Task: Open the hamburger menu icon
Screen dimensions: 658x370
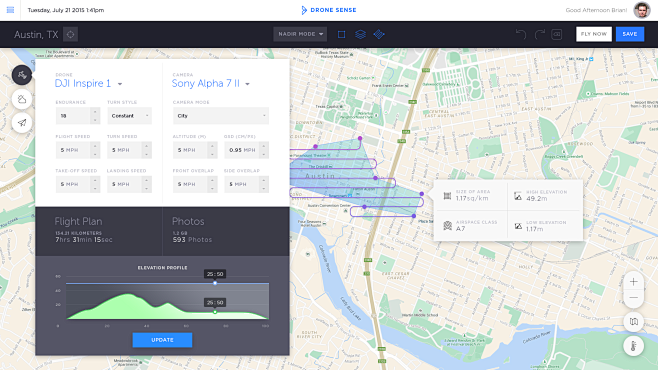Action: 10,10
